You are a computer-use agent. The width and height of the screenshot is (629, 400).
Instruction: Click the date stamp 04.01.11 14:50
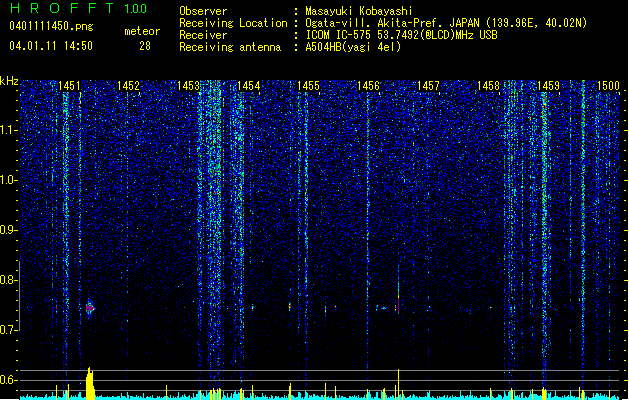pyautogui.click(x=51, y=46)
